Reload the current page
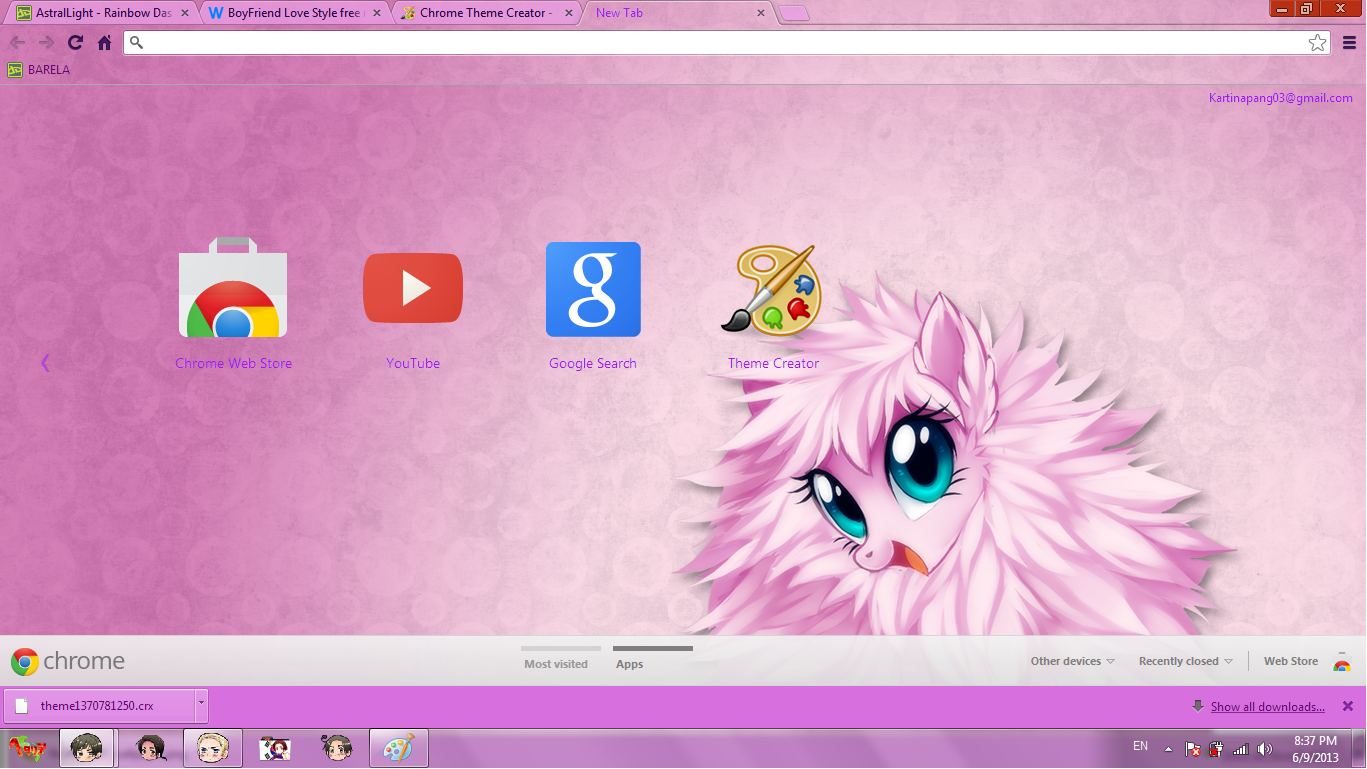The height and width of the screenshot is (769, 1367). [x=74, y=42]
